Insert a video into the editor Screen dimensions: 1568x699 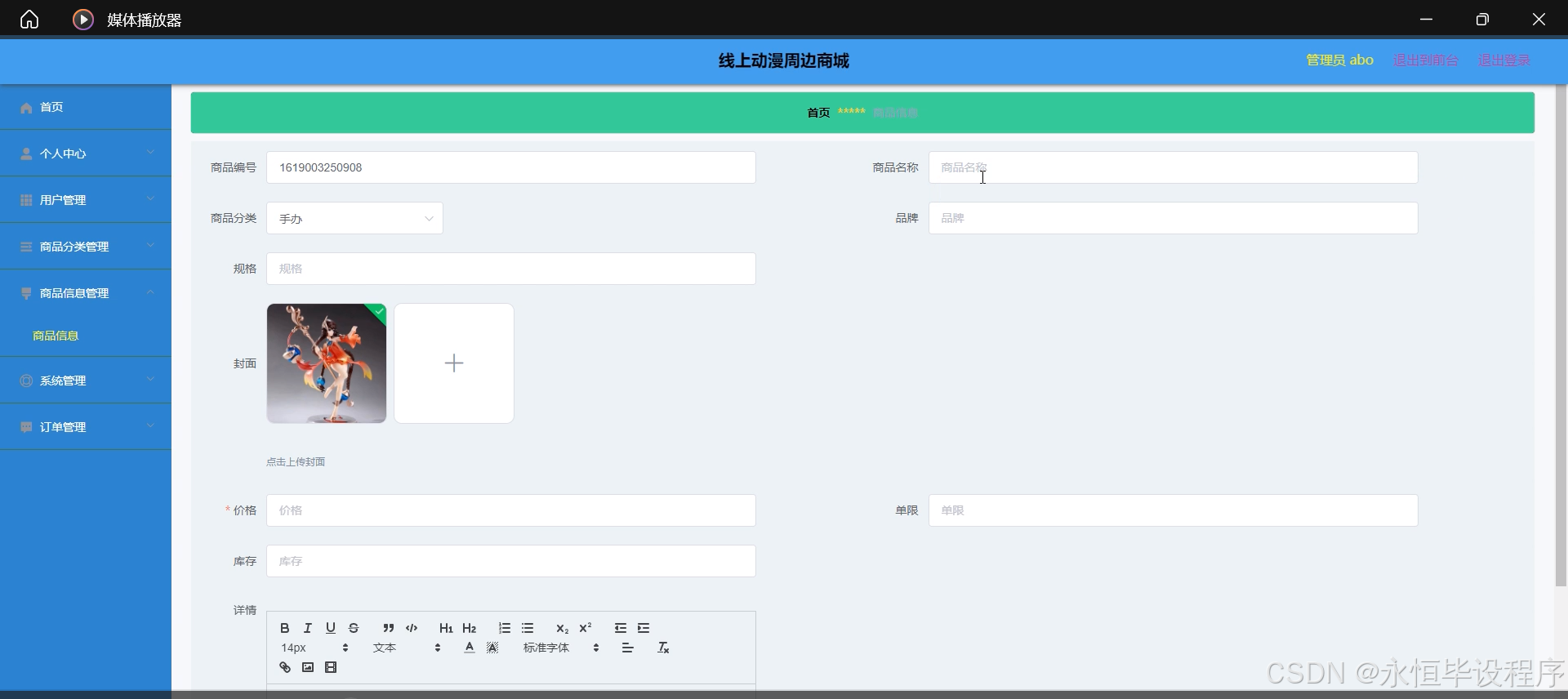(331, 667)
